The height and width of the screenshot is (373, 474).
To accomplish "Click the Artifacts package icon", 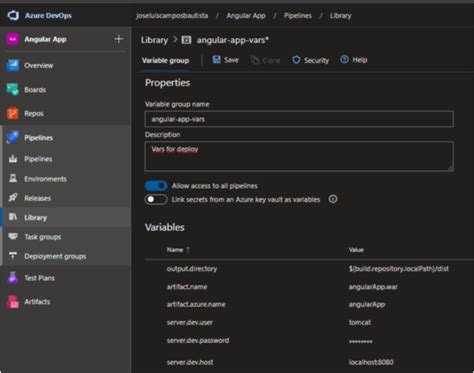I will coord(13,302).
